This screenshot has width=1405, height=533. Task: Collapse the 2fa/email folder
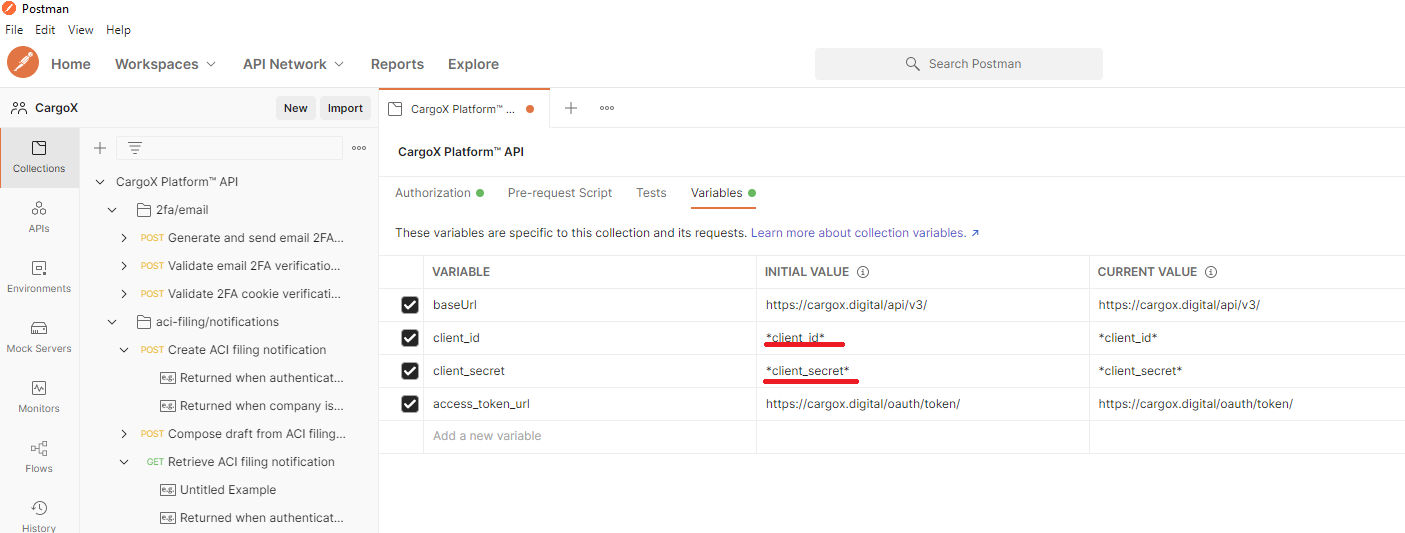coord(112,210)
